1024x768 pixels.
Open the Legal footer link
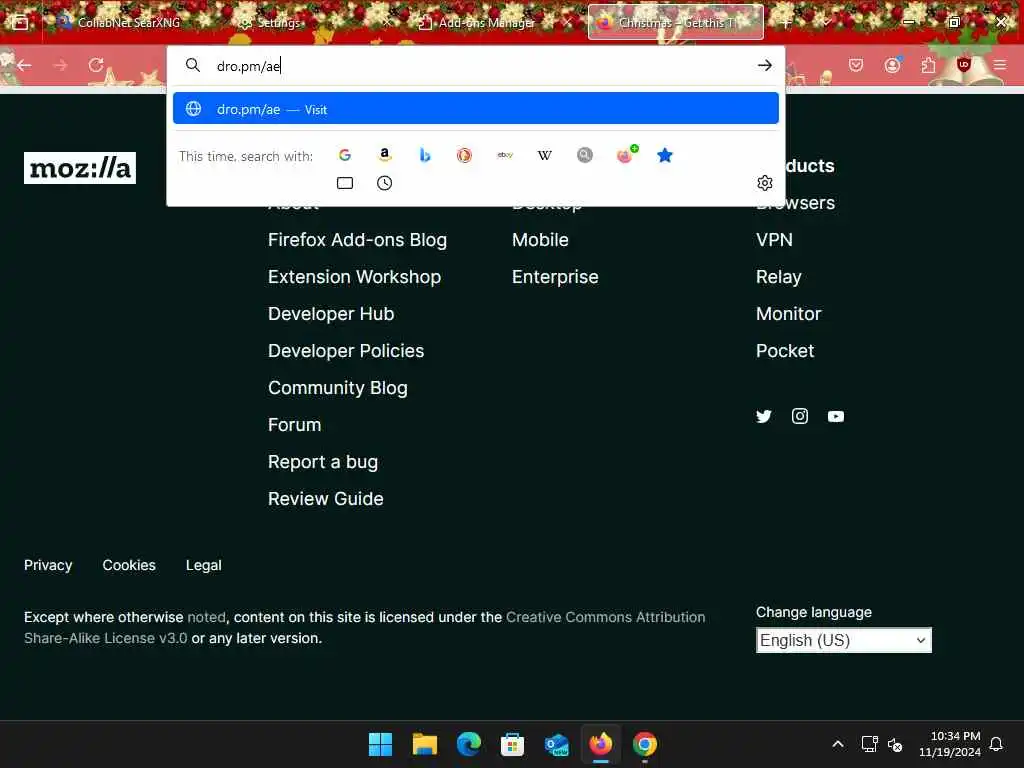coord(204,565)
